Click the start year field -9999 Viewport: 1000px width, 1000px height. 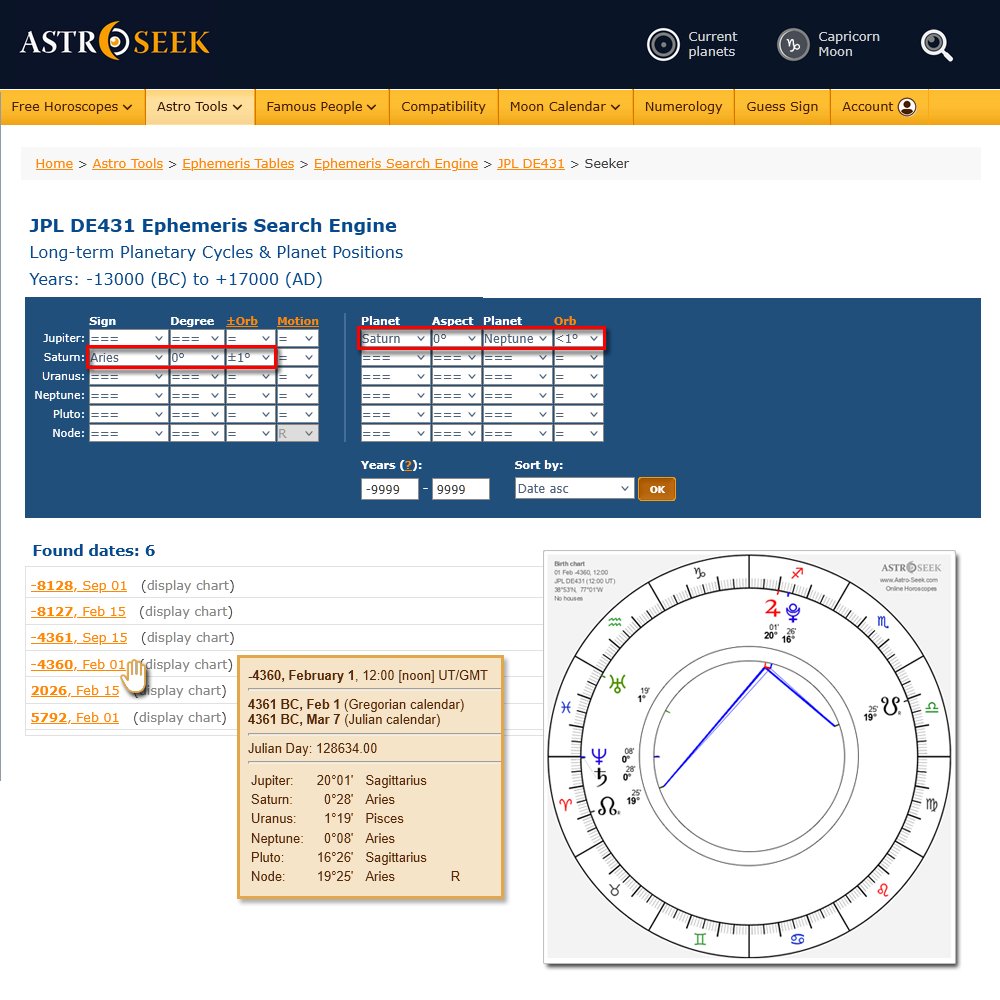[390, 489]
